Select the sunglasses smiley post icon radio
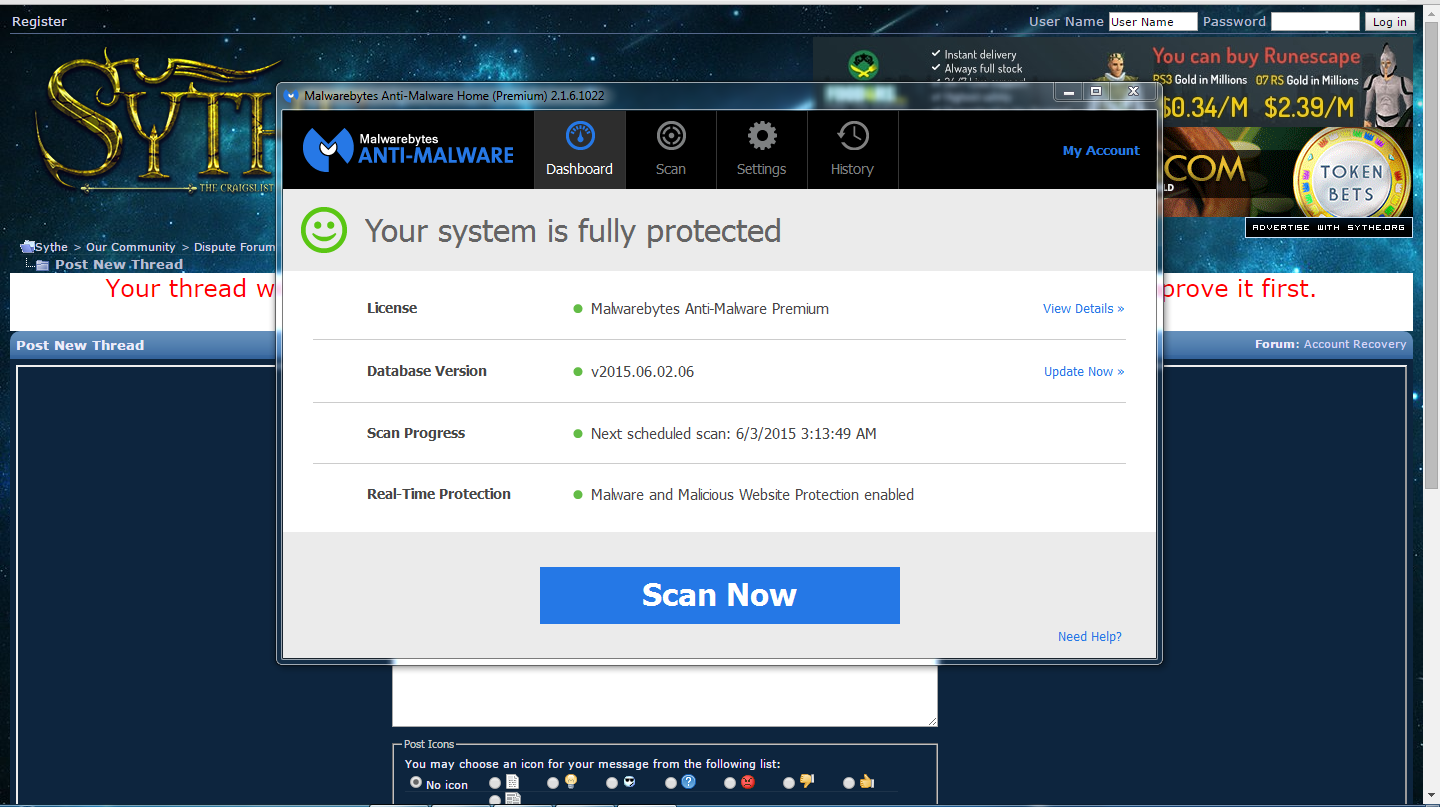 click(x=612, y=783)
